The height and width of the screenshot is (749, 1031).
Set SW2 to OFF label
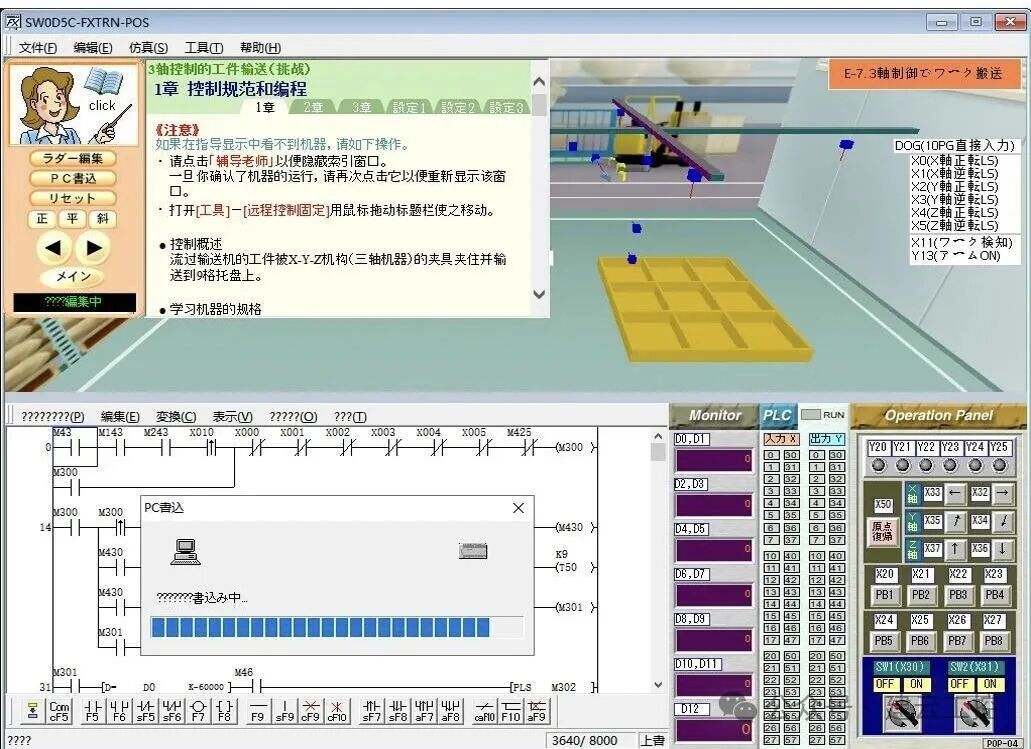(x=959, y=684)
